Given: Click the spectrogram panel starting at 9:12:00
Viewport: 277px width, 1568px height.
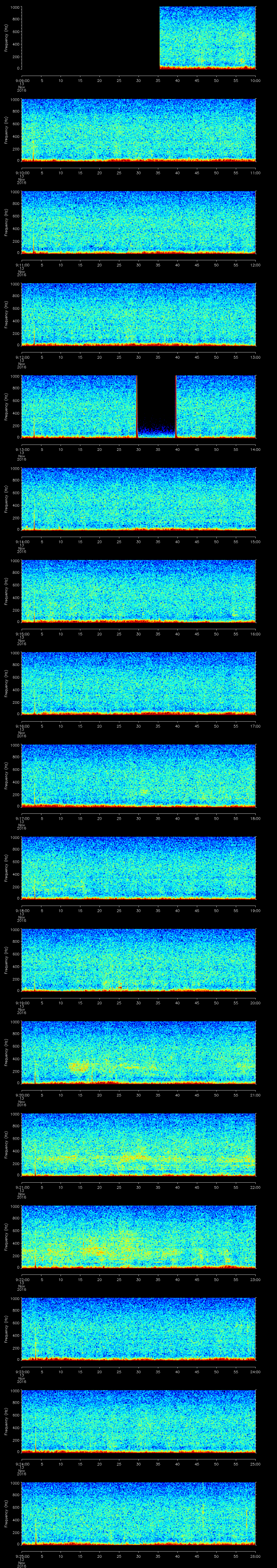Looking at the screenshot, I should point(139,315).
